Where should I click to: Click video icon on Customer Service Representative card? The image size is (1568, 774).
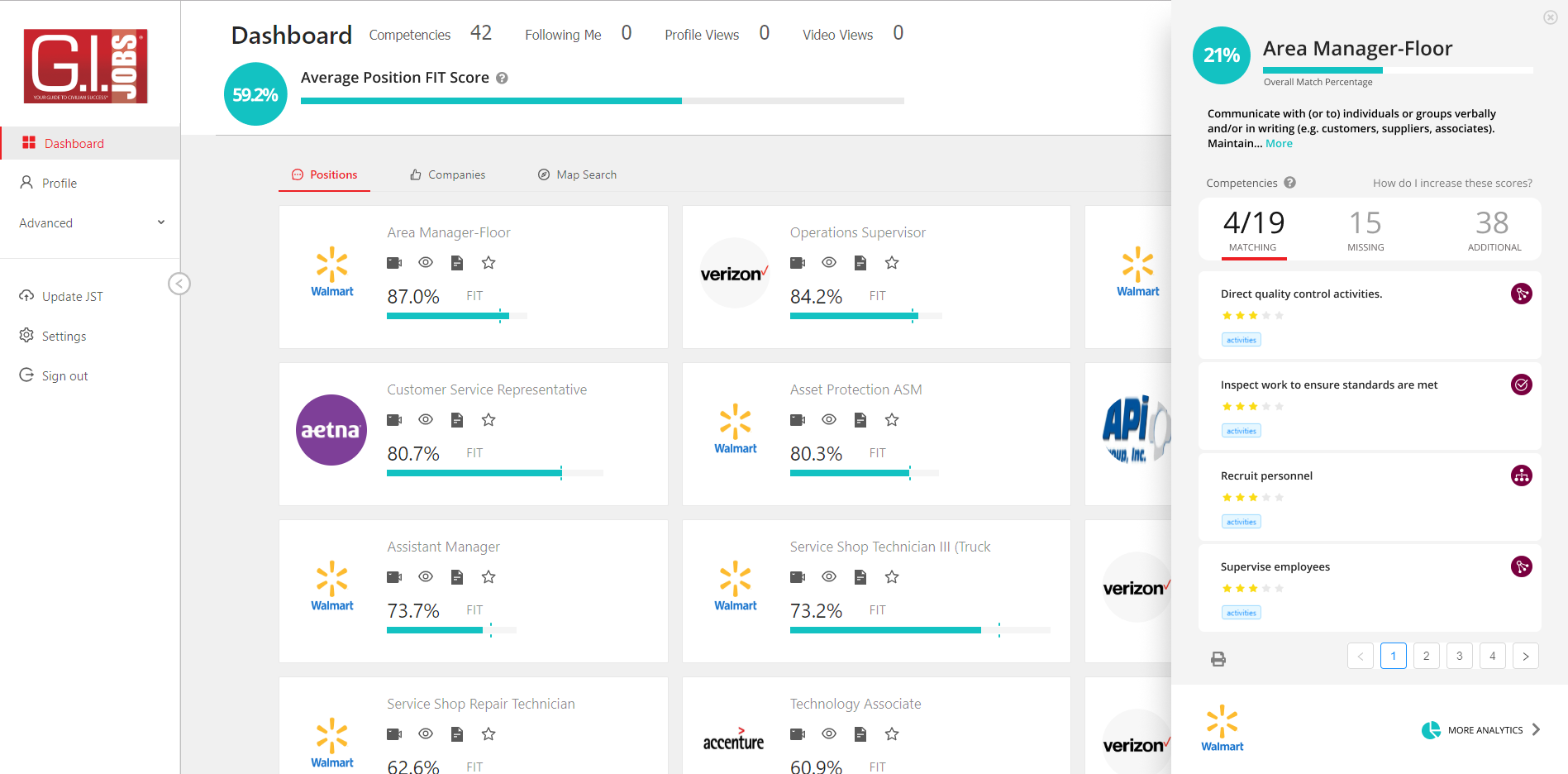click(394, 420)
